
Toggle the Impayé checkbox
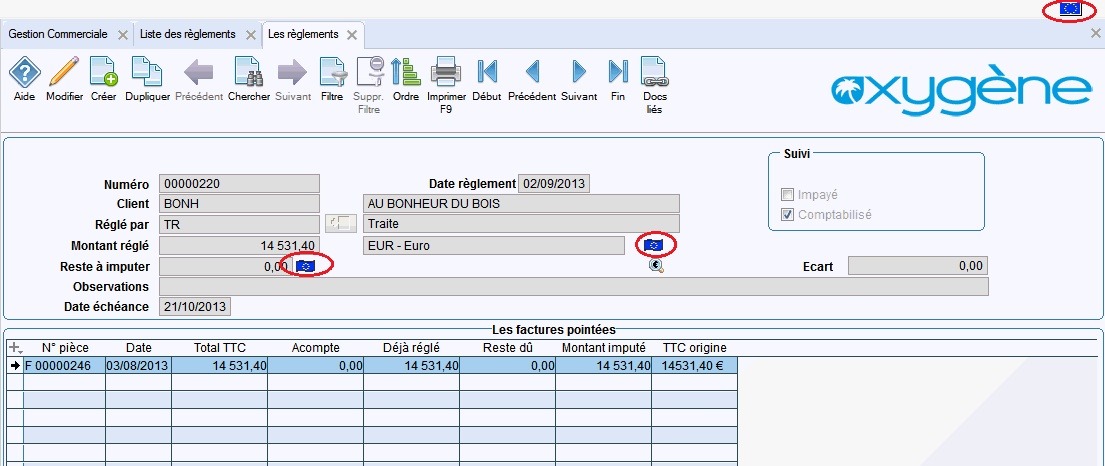(x=788, y=195)
